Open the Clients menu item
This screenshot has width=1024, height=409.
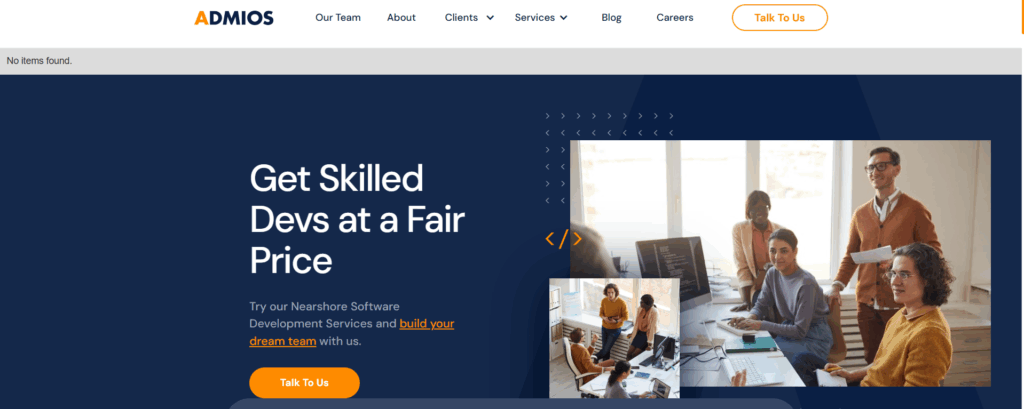click(x=461, y=18)
